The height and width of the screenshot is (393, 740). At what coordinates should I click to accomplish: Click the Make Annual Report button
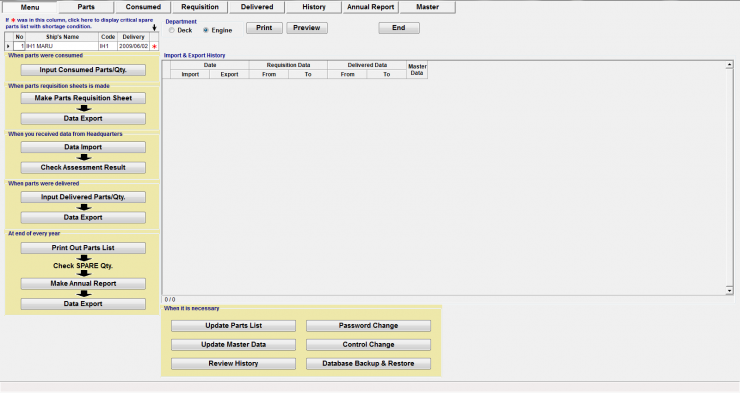click(x=83, y=284)
